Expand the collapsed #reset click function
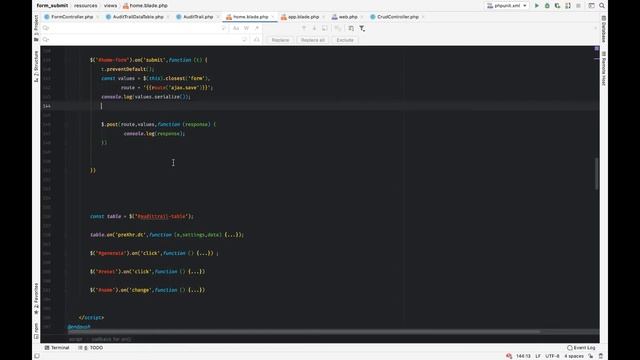 pos(196,271)
